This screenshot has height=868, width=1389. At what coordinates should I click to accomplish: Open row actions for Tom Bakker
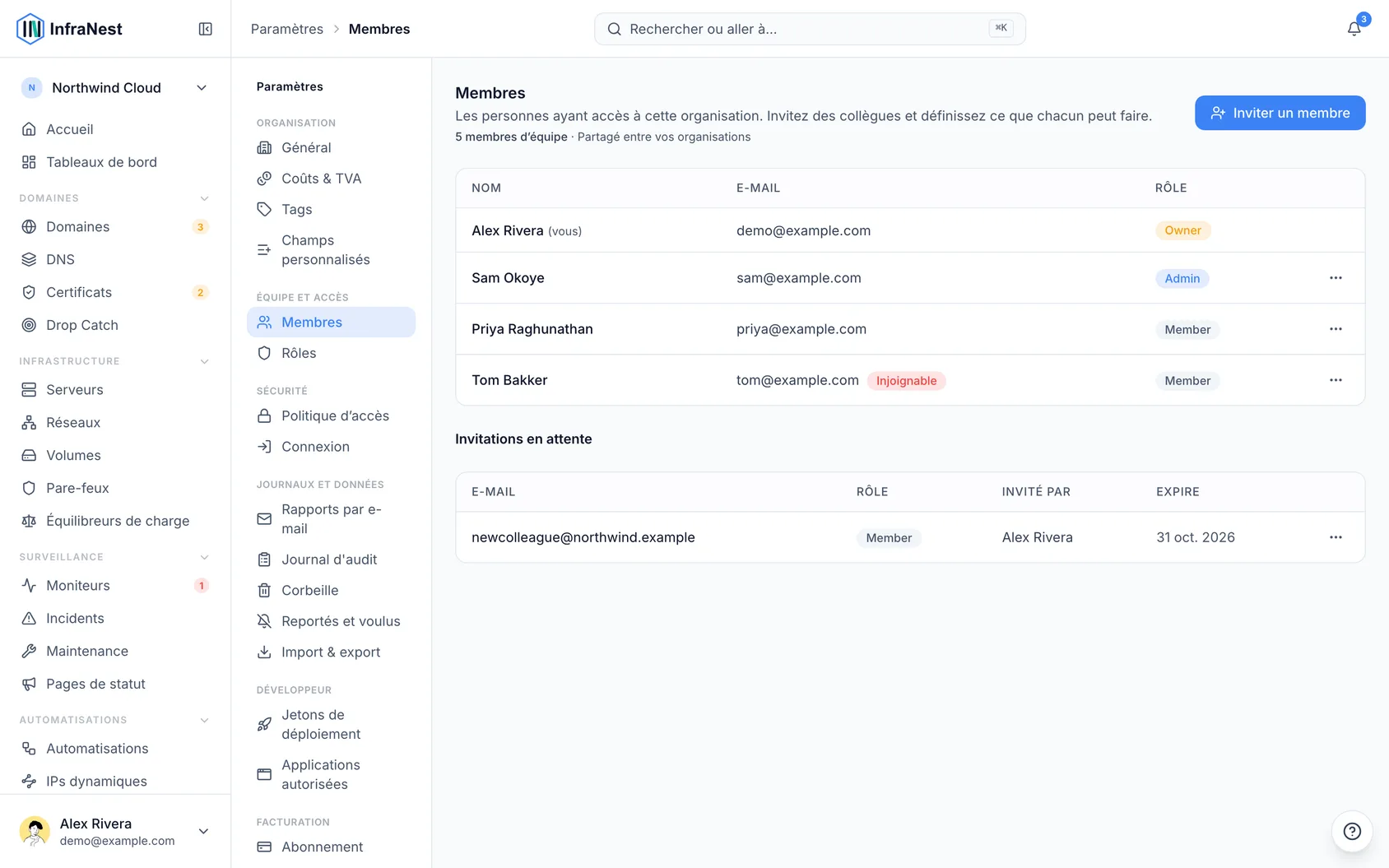(x=1336, y=380)
